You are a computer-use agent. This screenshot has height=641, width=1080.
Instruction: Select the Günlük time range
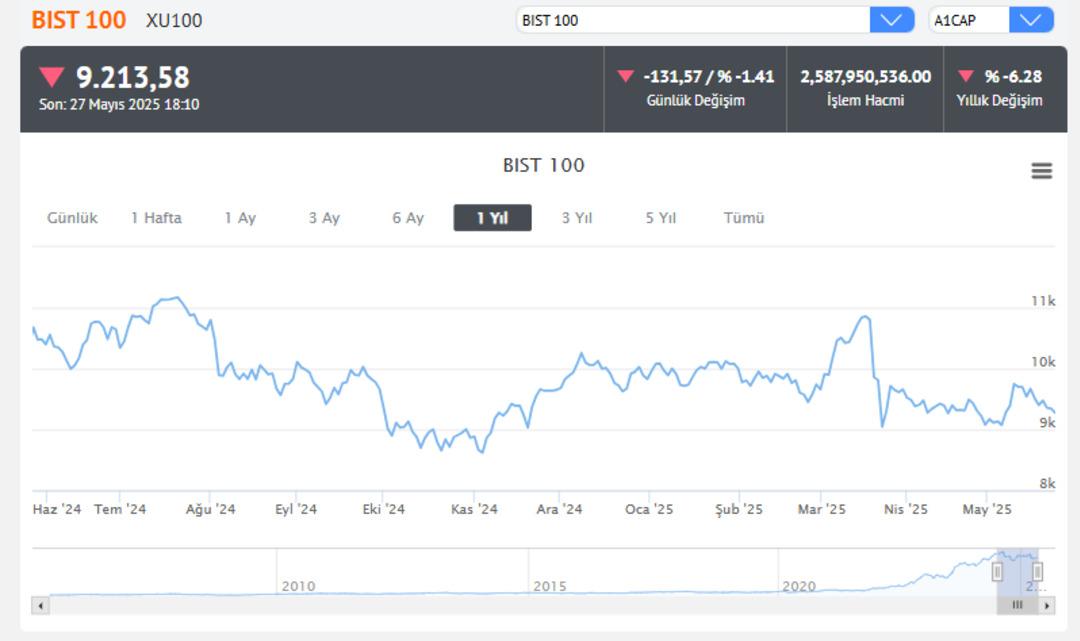pyautogui.click(x=72, y=218)
